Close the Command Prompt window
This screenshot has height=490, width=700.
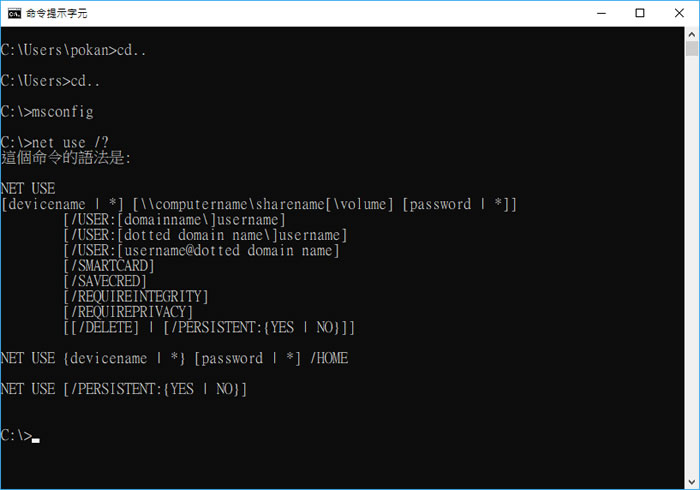679,13
